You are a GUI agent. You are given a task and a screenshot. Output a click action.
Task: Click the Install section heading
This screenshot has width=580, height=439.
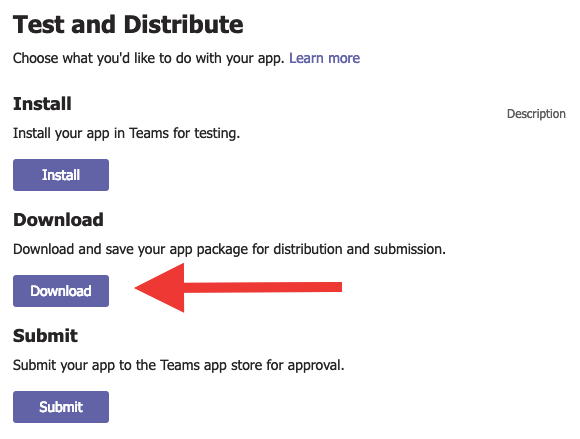pos(42,104)
